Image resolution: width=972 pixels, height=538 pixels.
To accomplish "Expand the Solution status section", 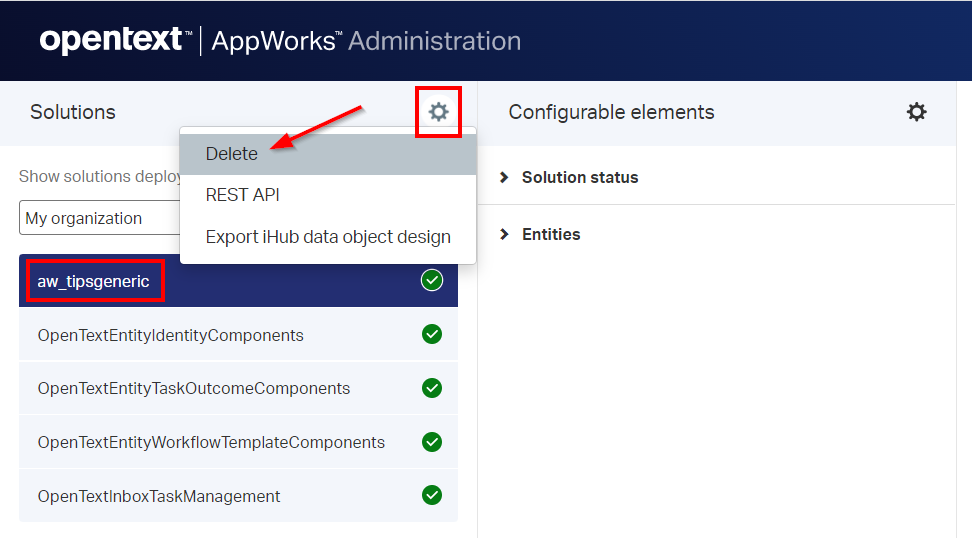I will [x=579, y=177].
